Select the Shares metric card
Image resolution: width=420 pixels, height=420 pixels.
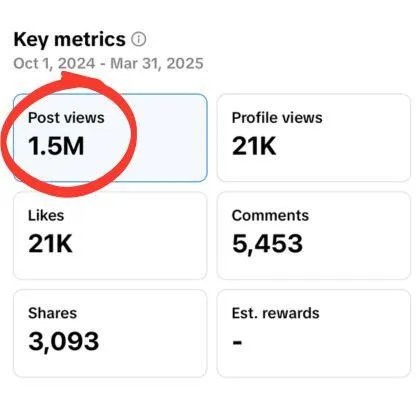tap(110, 333)
